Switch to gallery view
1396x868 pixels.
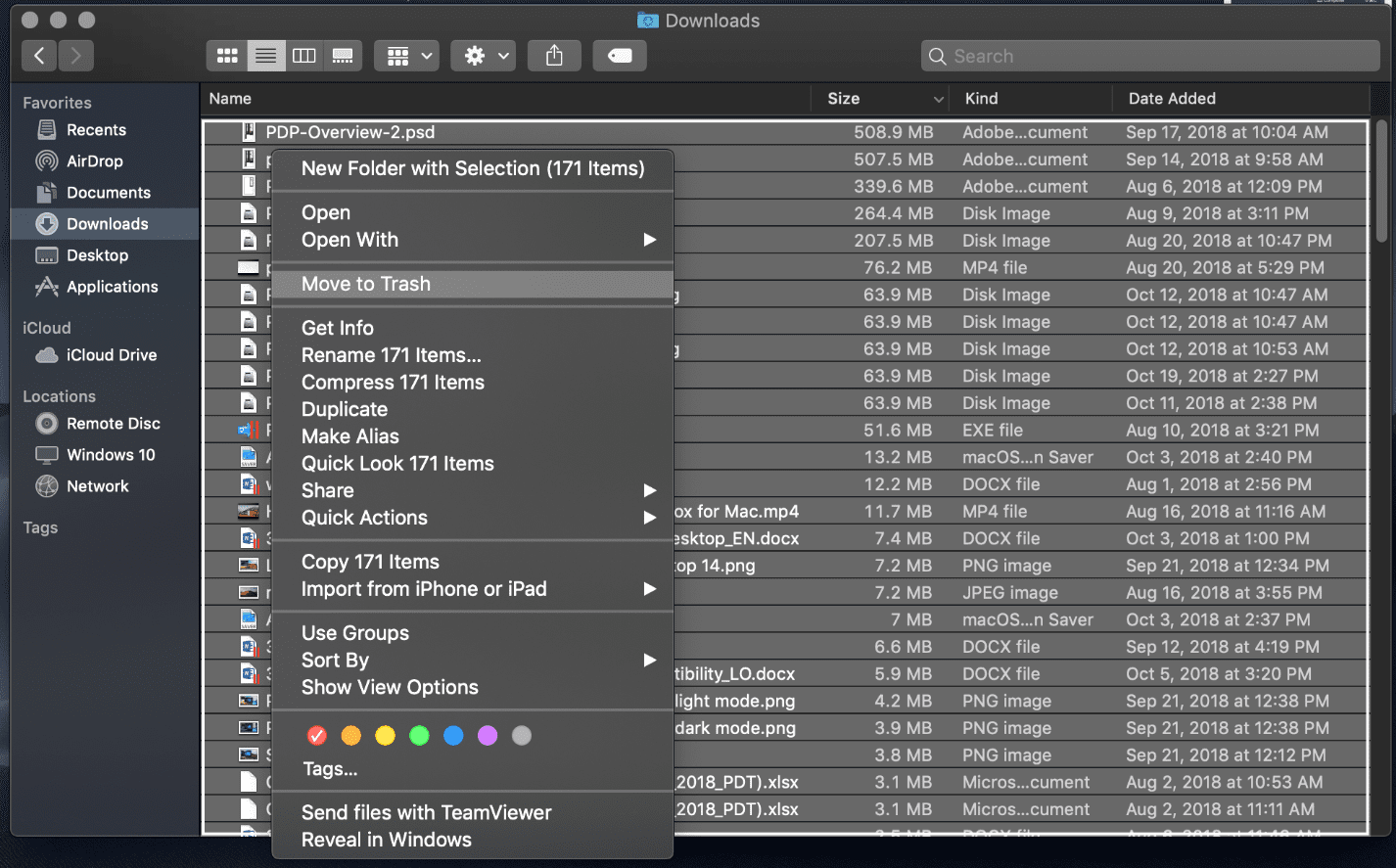click(x=343, y=56)
